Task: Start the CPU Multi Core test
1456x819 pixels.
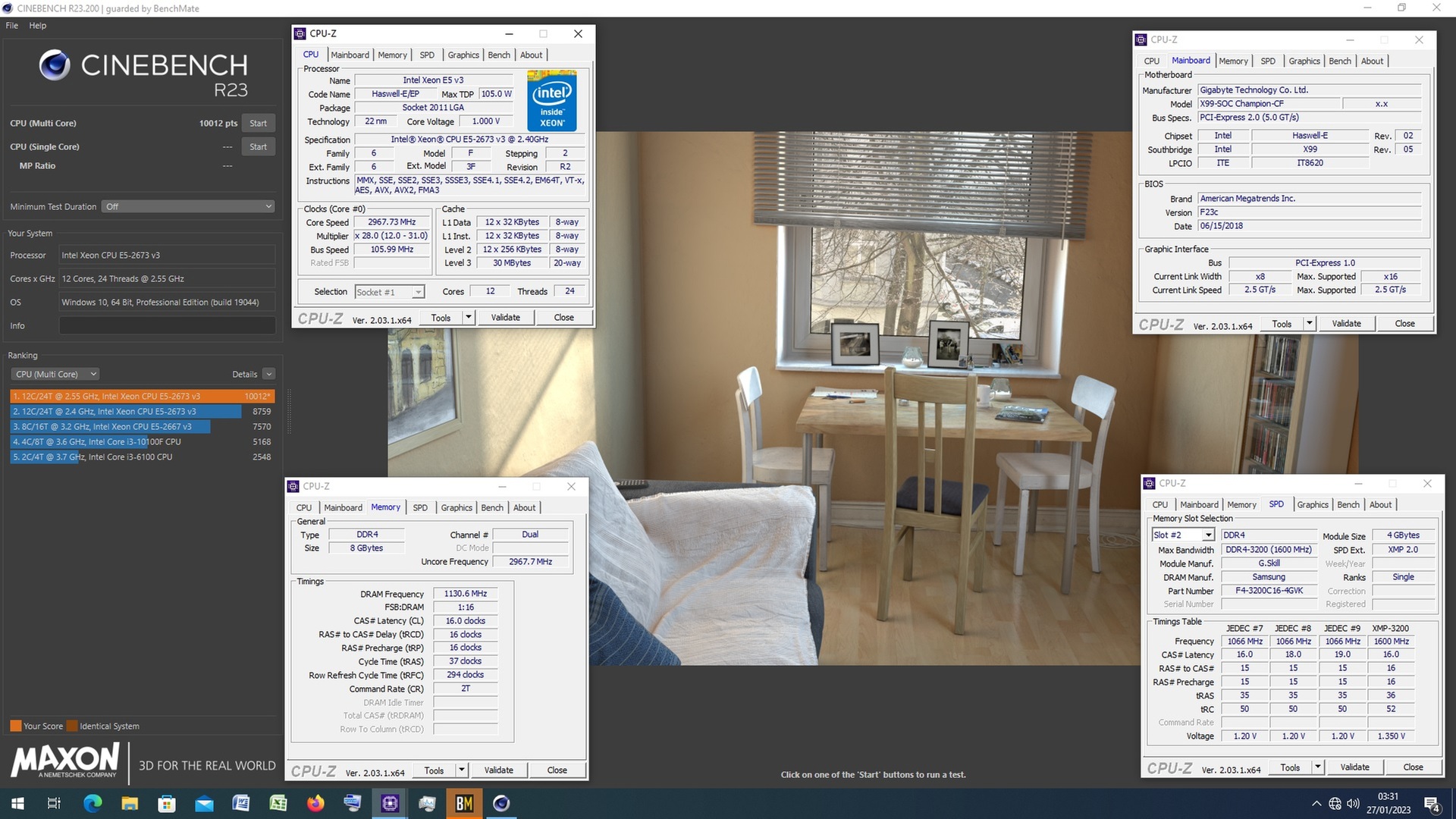Action: pyautogui.click(x=258, y=124)
